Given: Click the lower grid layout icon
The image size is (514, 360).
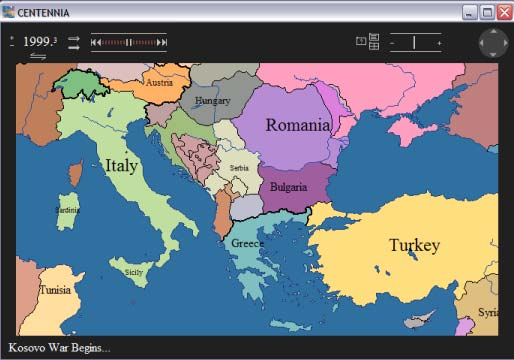Looking at the screenshot, I should [374, 46].
